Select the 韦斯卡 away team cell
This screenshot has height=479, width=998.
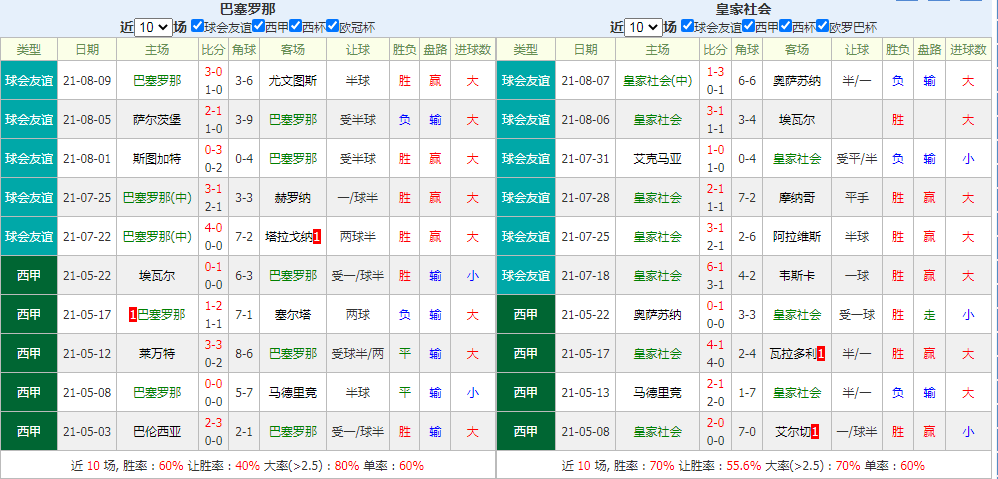pyautogui.click(x=797, y=276)
